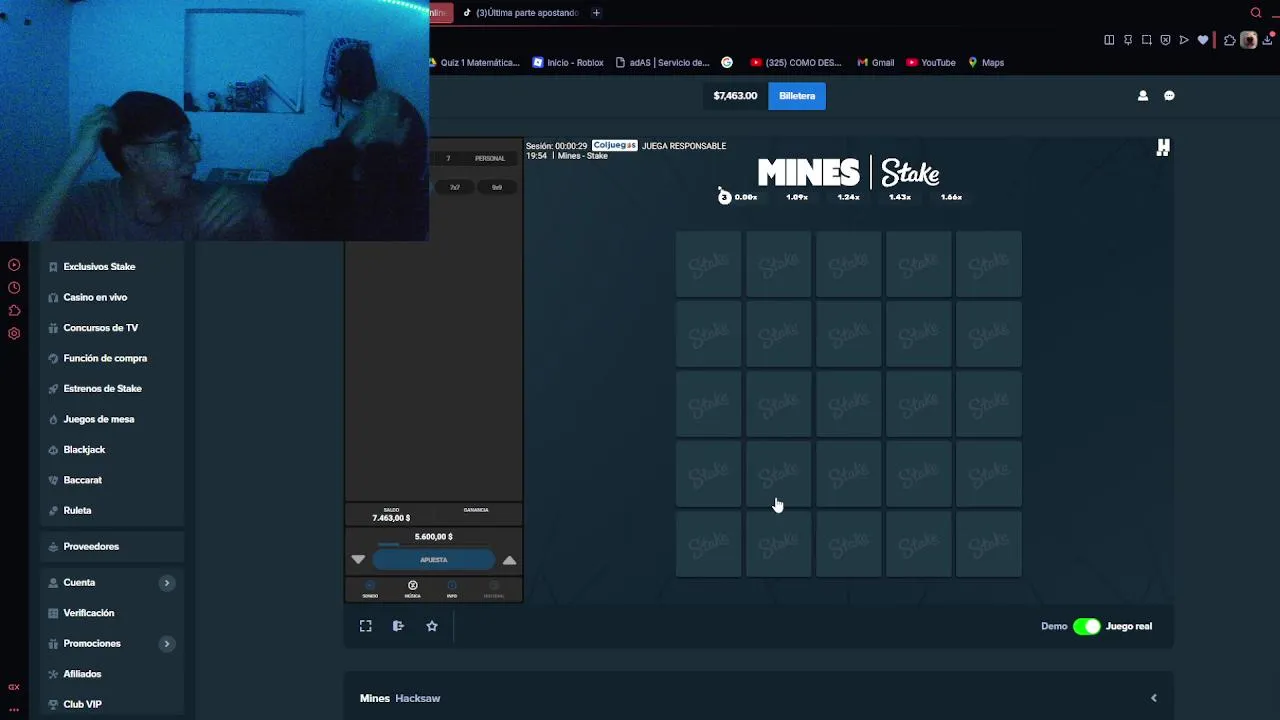The height and width of the screenshot is (720, 1280).
Task: Click the Hacksaw logo icon in game
Action: [1163, 147]
